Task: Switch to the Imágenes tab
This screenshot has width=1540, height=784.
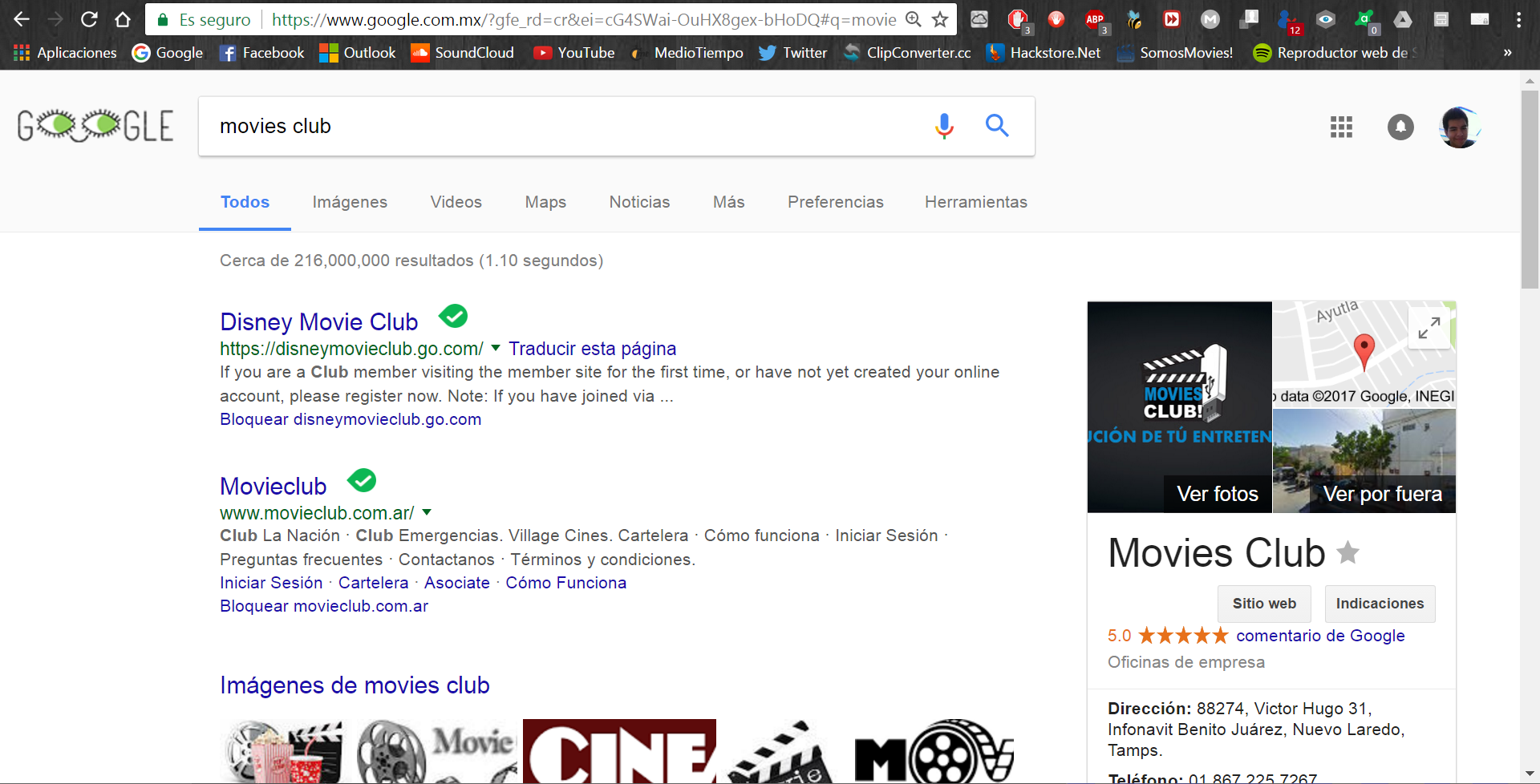Action: (350, 202)
